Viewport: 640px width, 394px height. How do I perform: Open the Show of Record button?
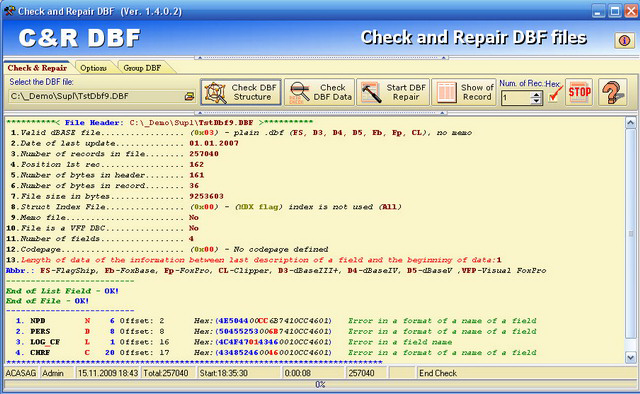pos(464,92)
